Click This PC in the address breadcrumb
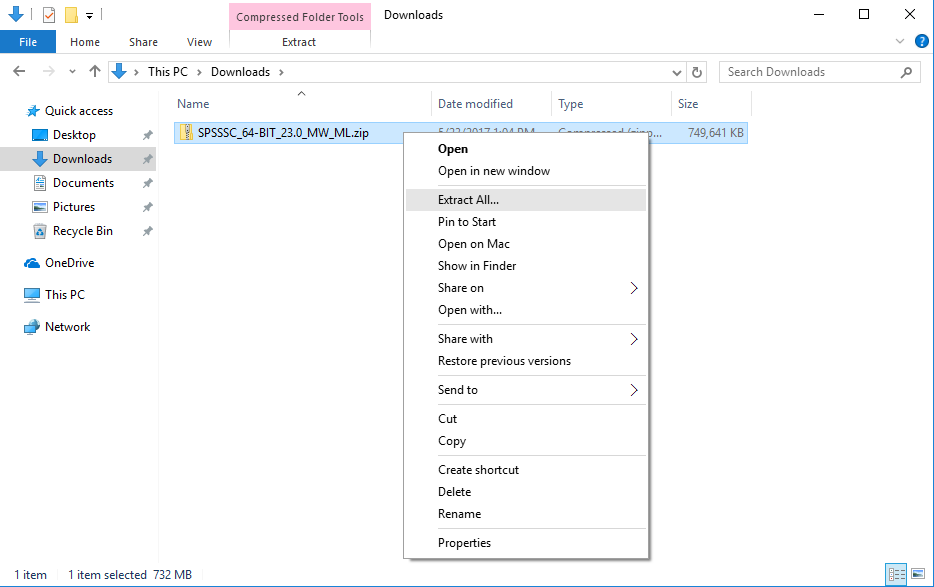The image size is (934, 587). [168, 72]
